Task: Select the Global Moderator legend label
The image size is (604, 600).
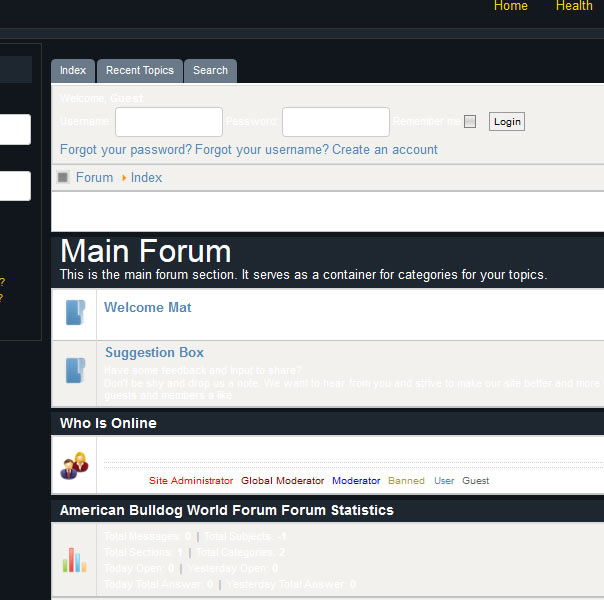Action: [x=282, y=481]
